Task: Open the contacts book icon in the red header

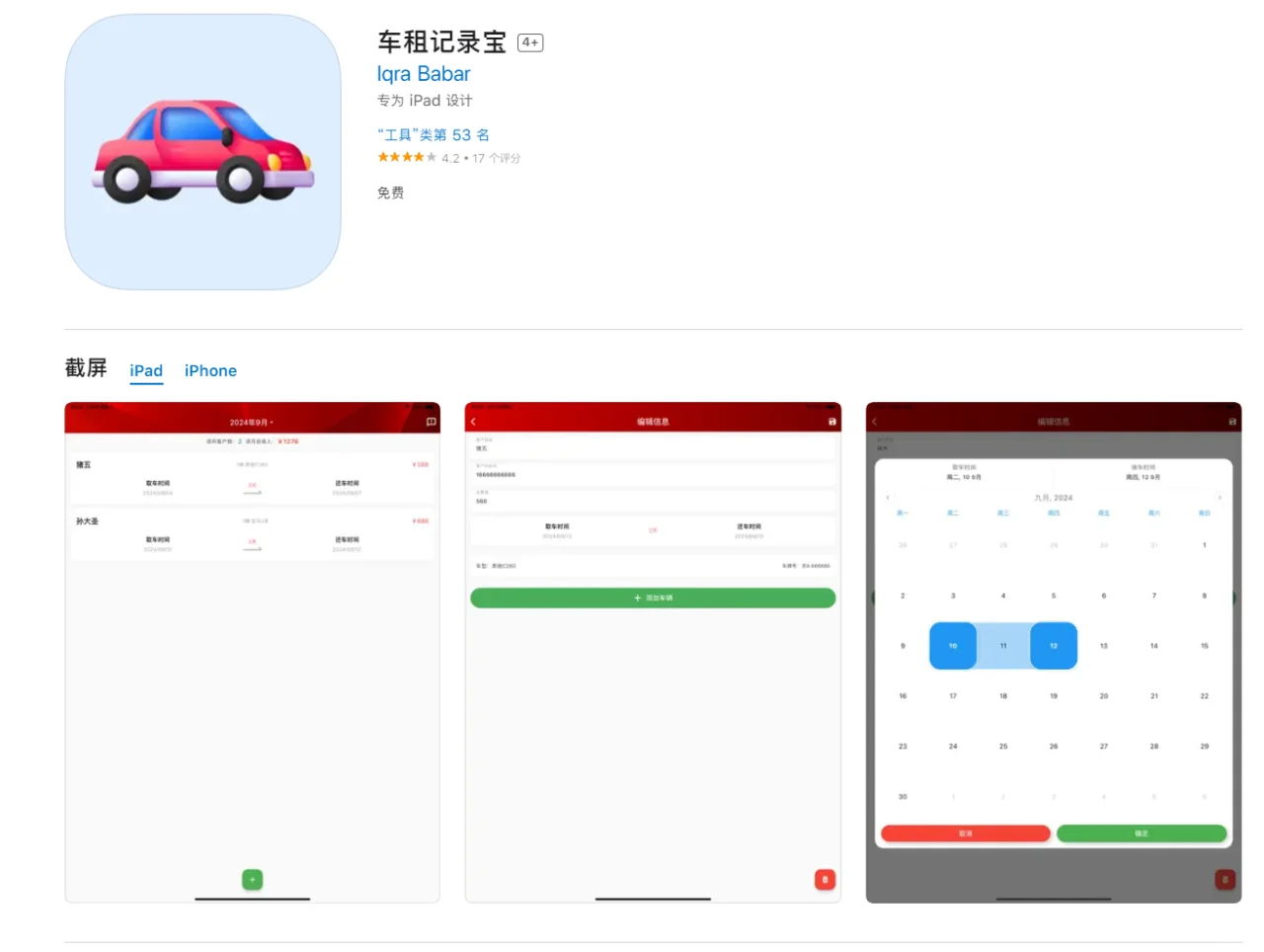Action: pyautogui.click(x=430, y=421)
